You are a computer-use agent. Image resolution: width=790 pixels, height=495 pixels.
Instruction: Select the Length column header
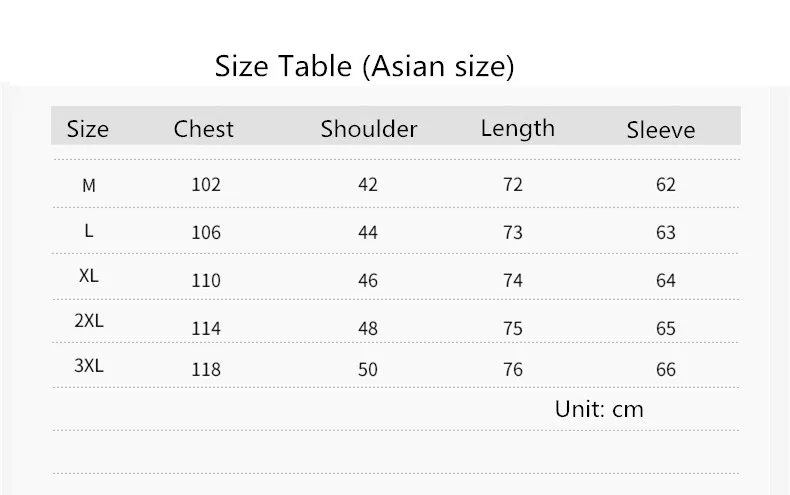tap(517, 129)
